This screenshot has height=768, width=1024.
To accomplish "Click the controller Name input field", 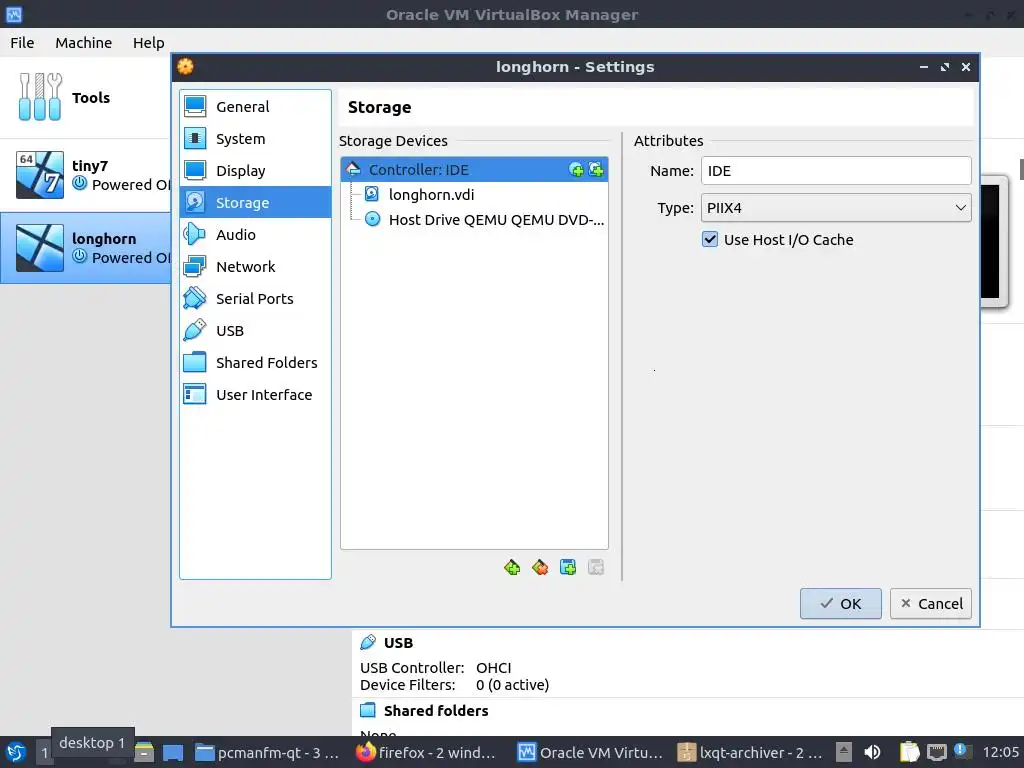I will (836, 170).
